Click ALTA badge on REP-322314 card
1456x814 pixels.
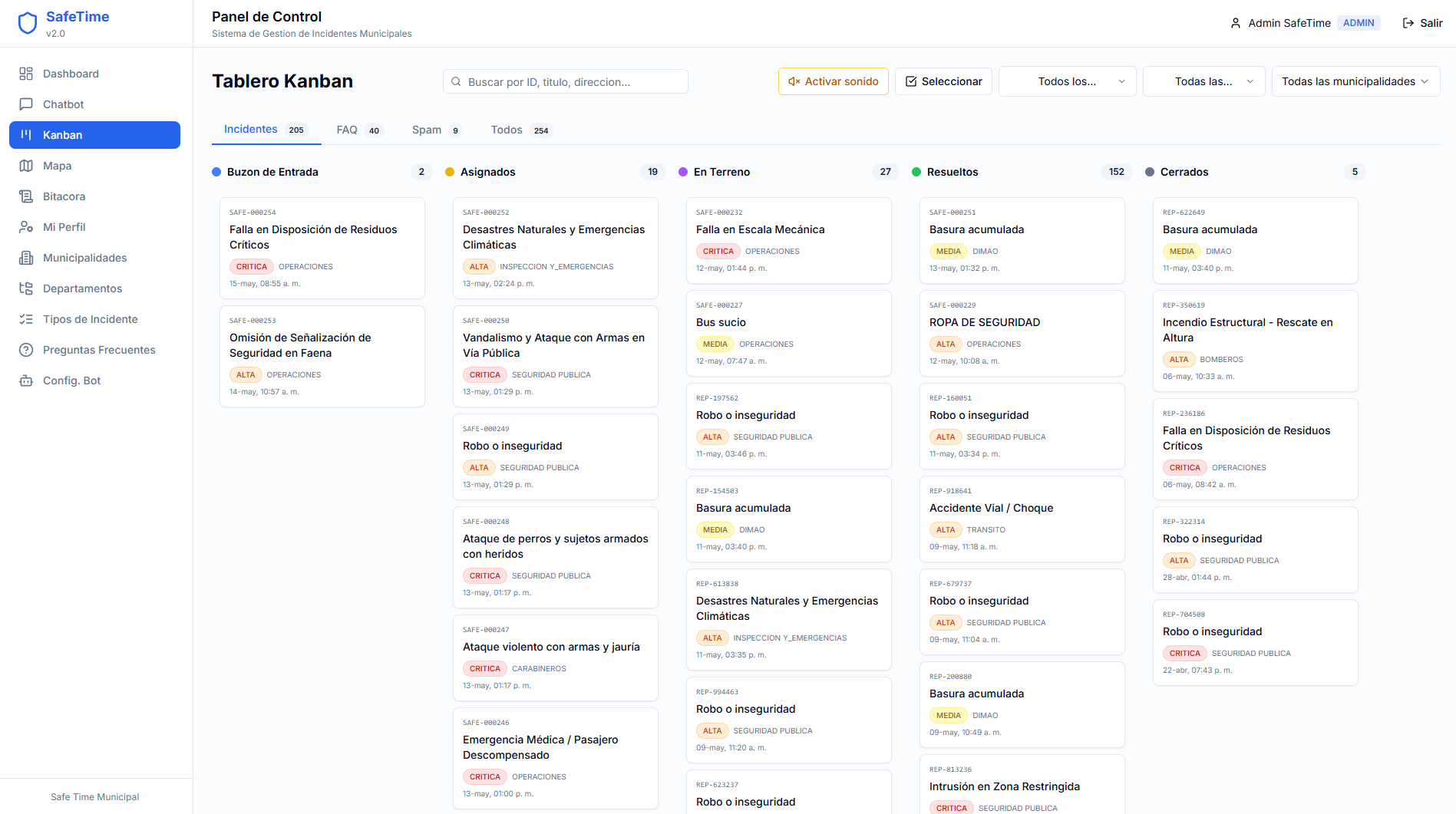point(1179,561)
